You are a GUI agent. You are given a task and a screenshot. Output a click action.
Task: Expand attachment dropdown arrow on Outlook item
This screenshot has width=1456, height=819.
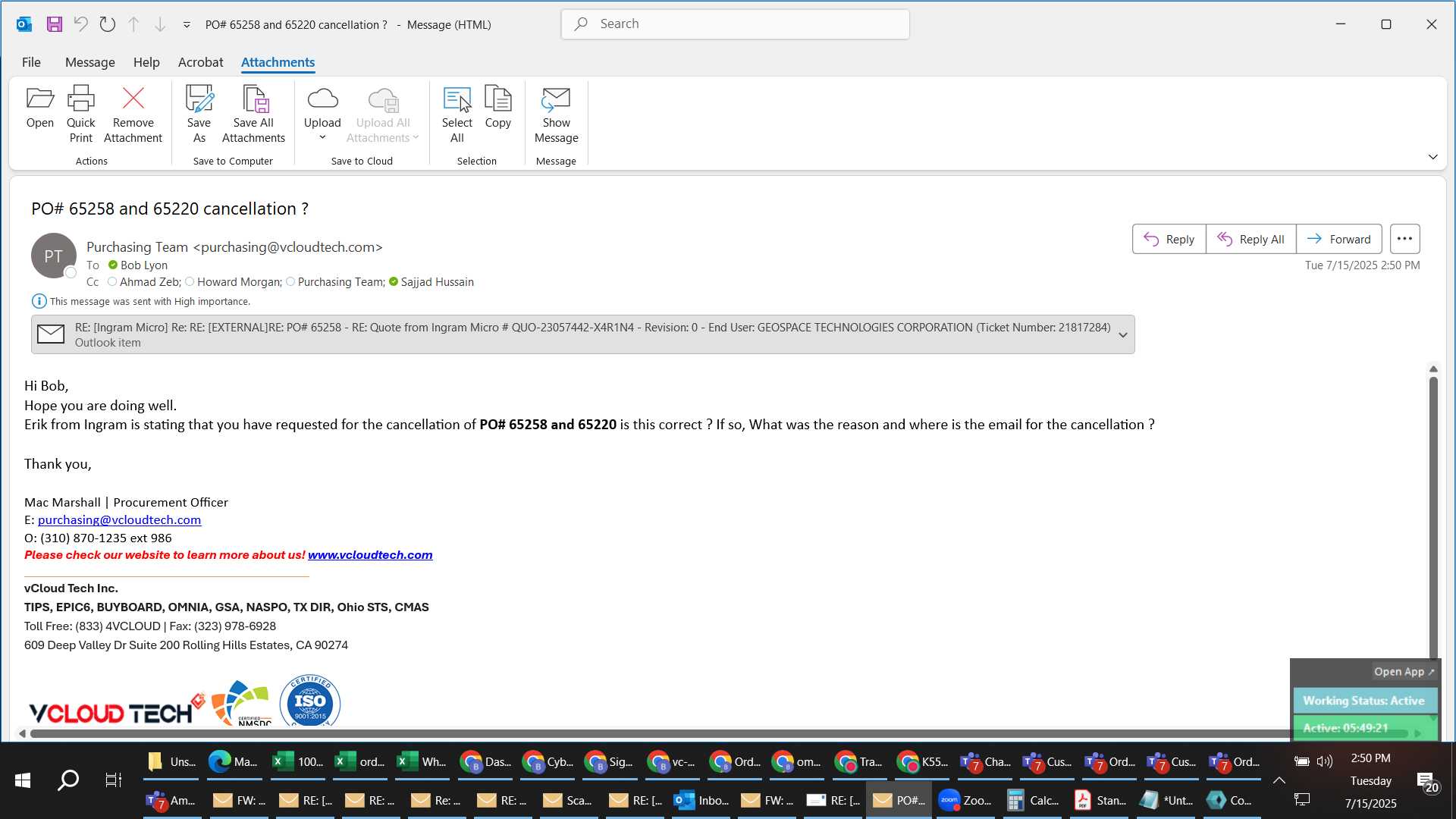(x=1122, y=335)
